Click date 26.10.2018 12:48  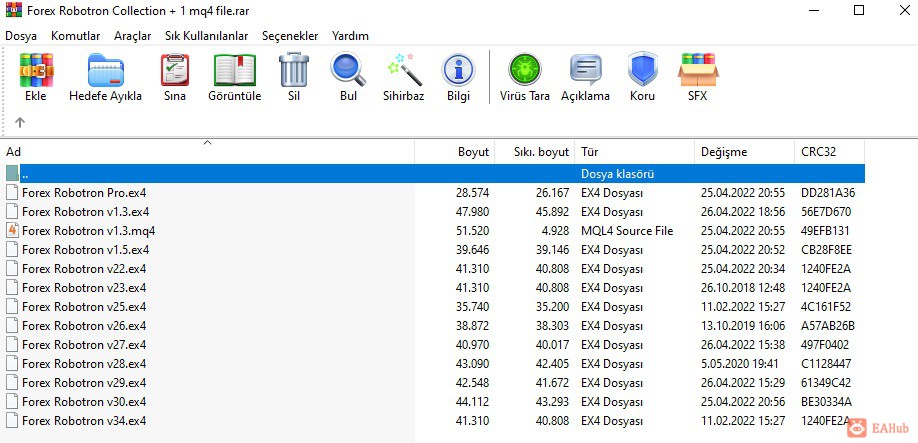[743, 288]
